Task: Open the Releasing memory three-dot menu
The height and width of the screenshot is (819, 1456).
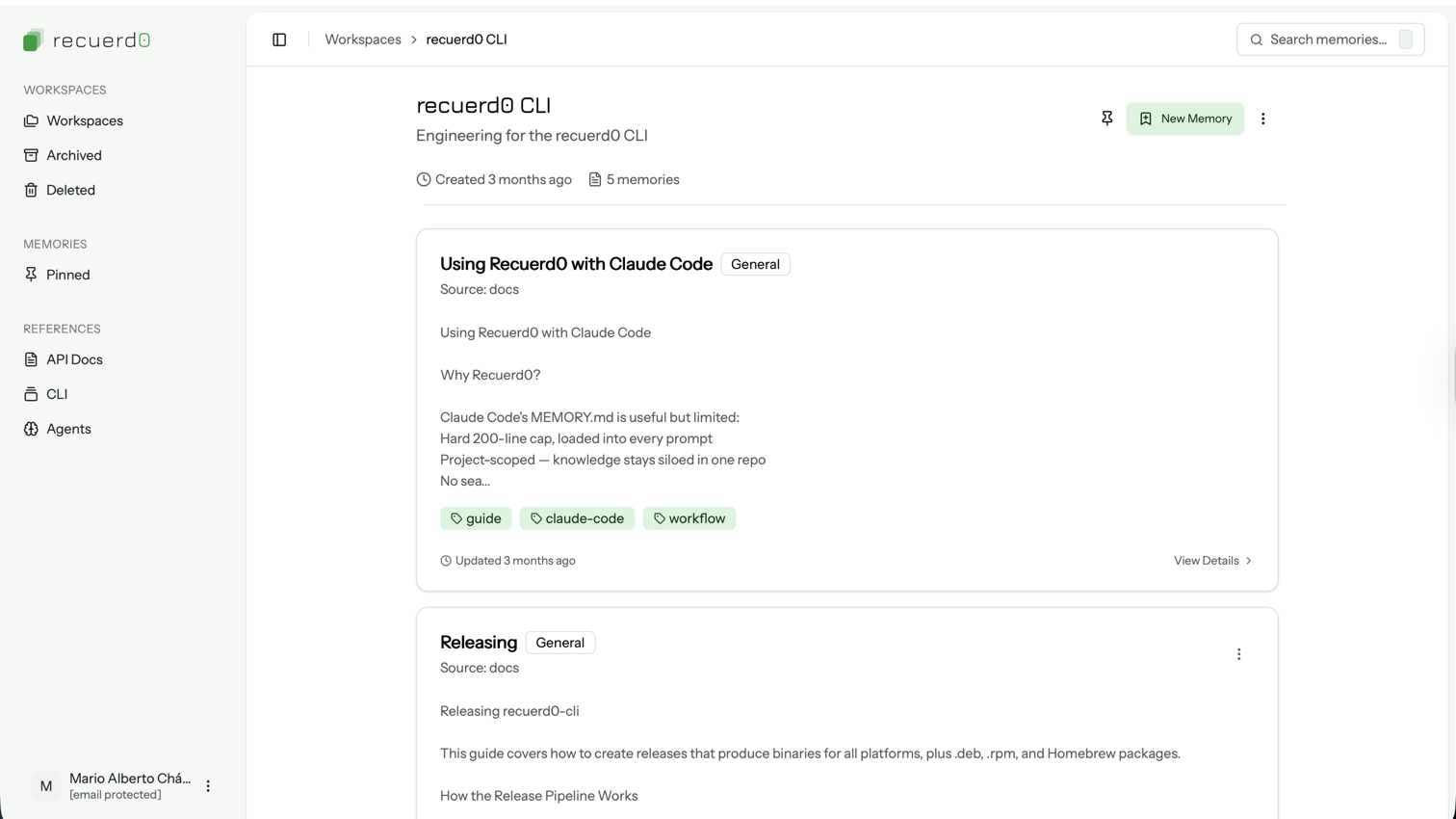Action: 1238,654
